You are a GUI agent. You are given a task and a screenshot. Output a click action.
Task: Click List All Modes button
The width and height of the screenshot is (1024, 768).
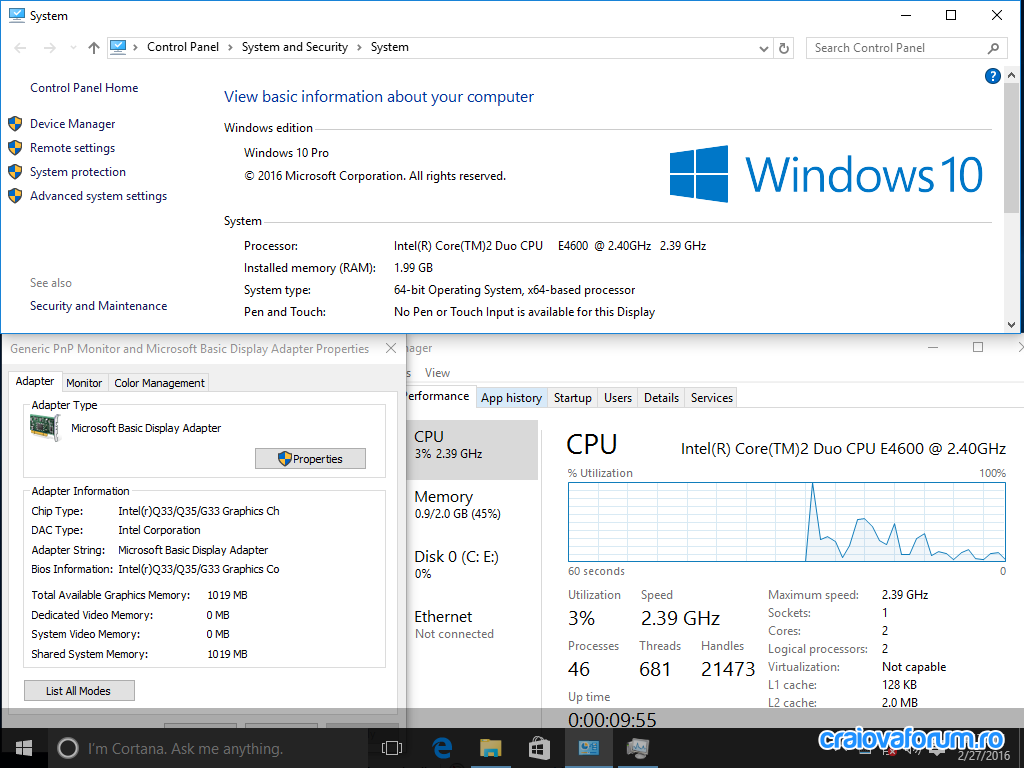(x=79, y=690)
